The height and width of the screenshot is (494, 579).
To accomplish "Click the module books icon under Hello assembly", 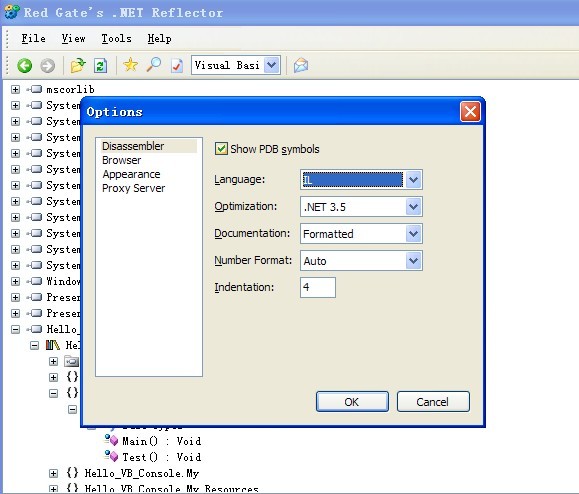I will click(52, 345).
